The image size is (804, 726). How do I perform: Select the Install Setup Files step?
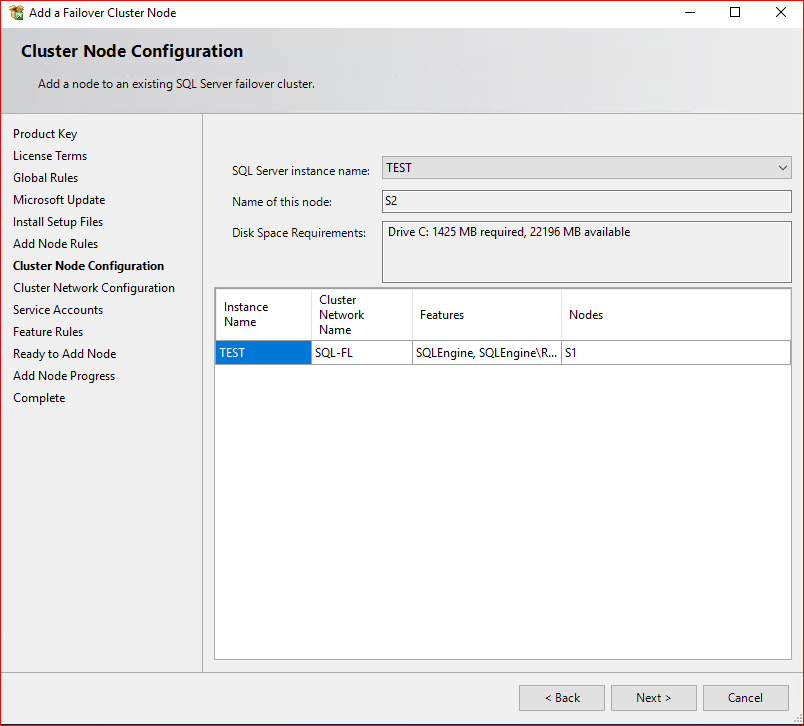pos(58,222)
